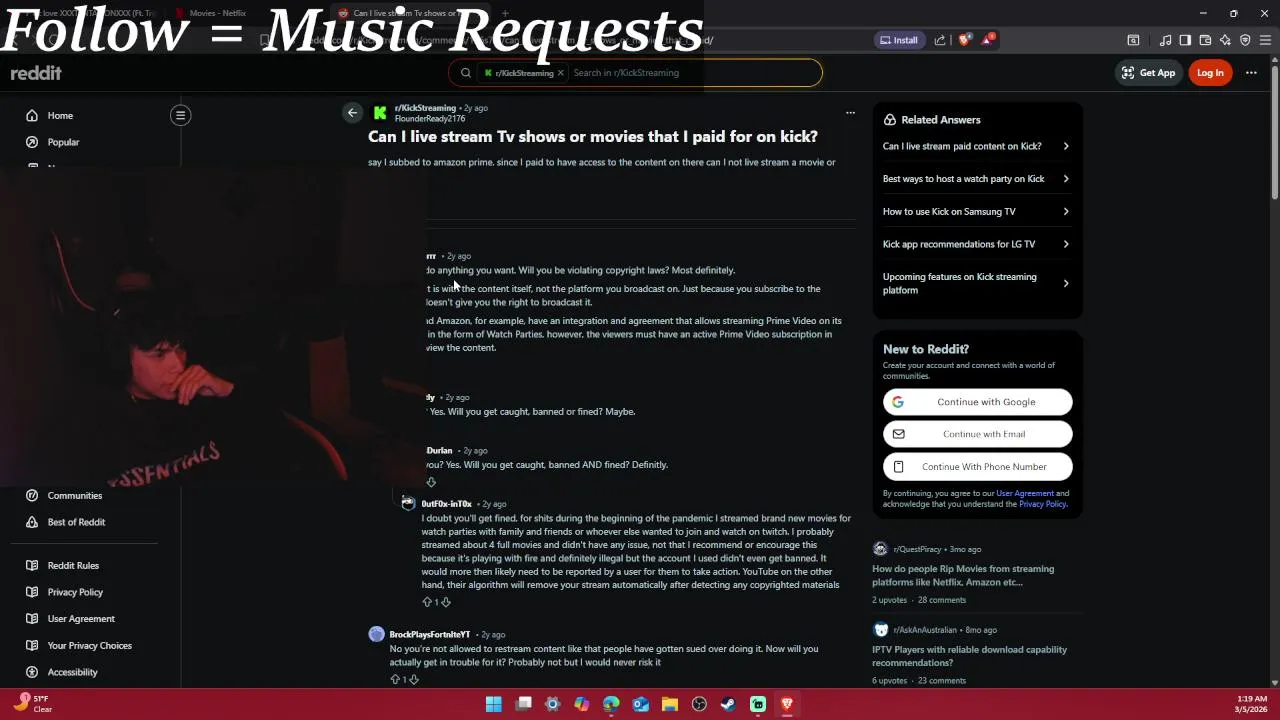Click Continue with Google

point(977,402)
